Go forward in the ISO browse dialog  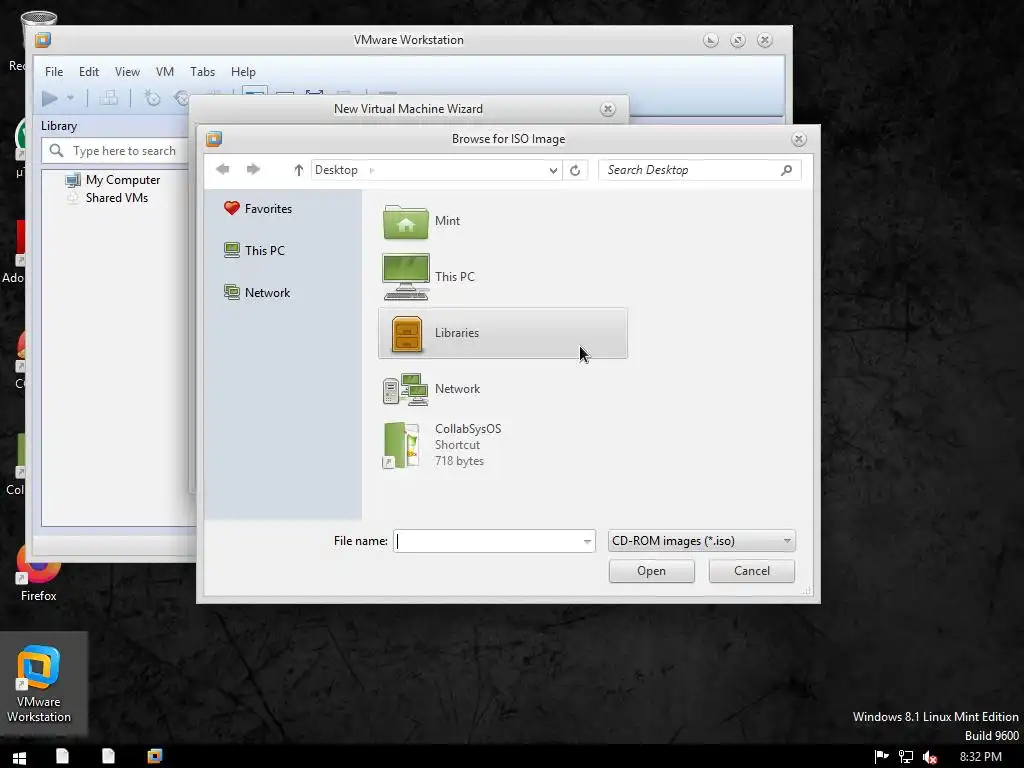coord(253,170)
